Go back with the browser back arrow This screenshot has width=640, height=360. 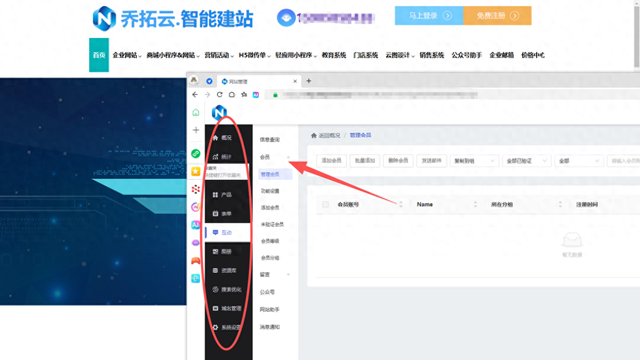tap(195, 95)
